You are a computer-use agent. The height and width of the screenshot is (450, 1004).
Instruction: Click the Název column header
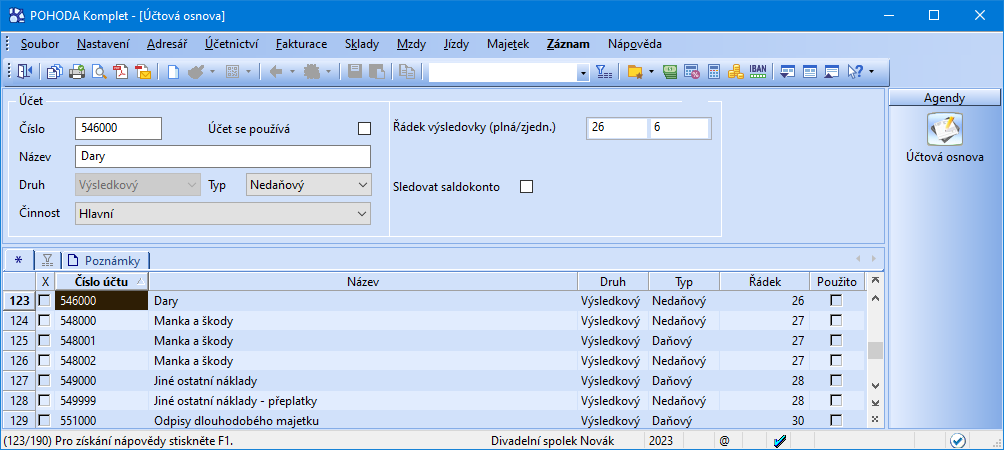[x=363, y=282]
